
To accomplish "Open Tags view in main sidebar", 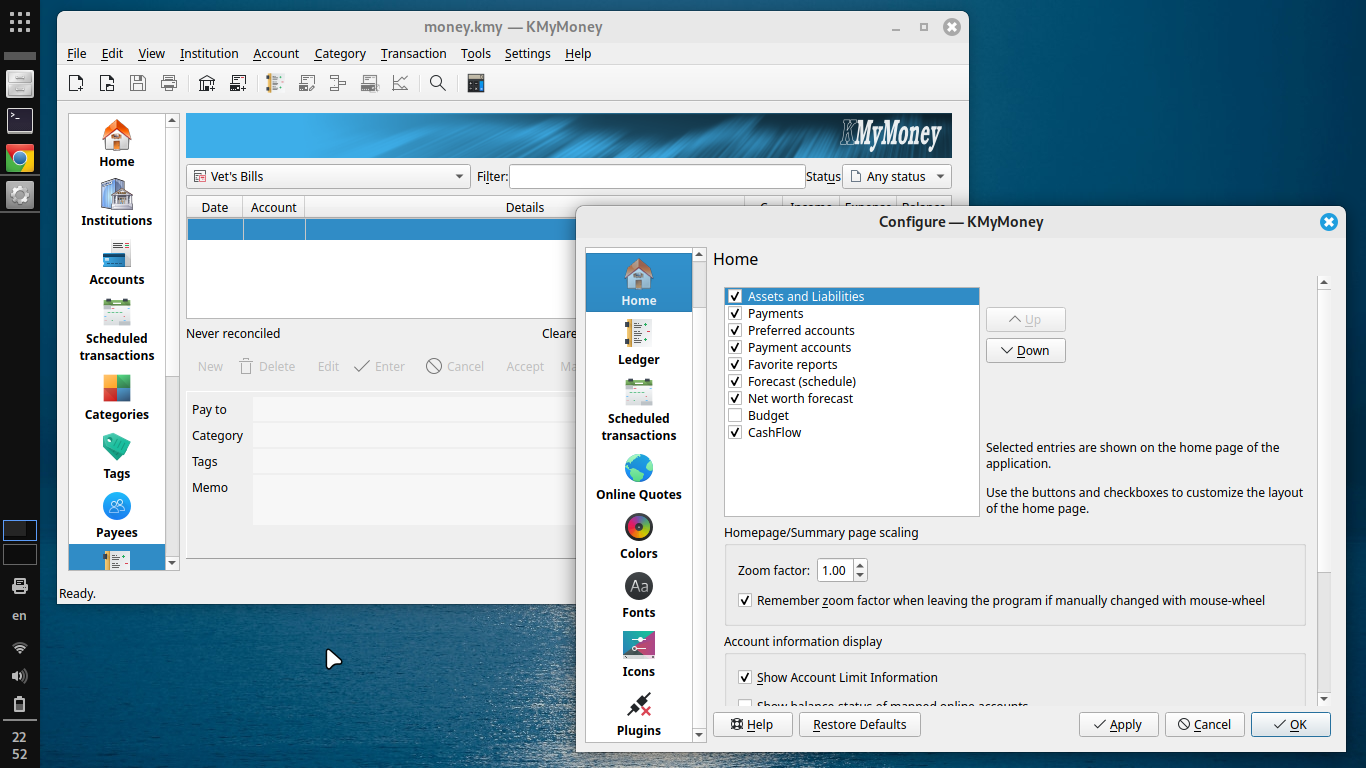I will pyautogui.click(x=117, y=456).
